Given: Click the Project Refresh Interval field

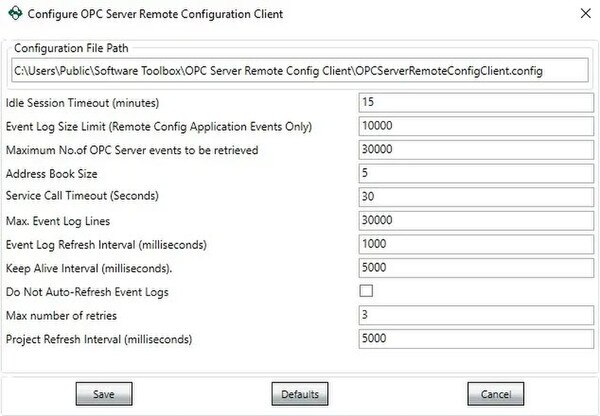Looking at the screenshot, I should [x=476, y=339].
